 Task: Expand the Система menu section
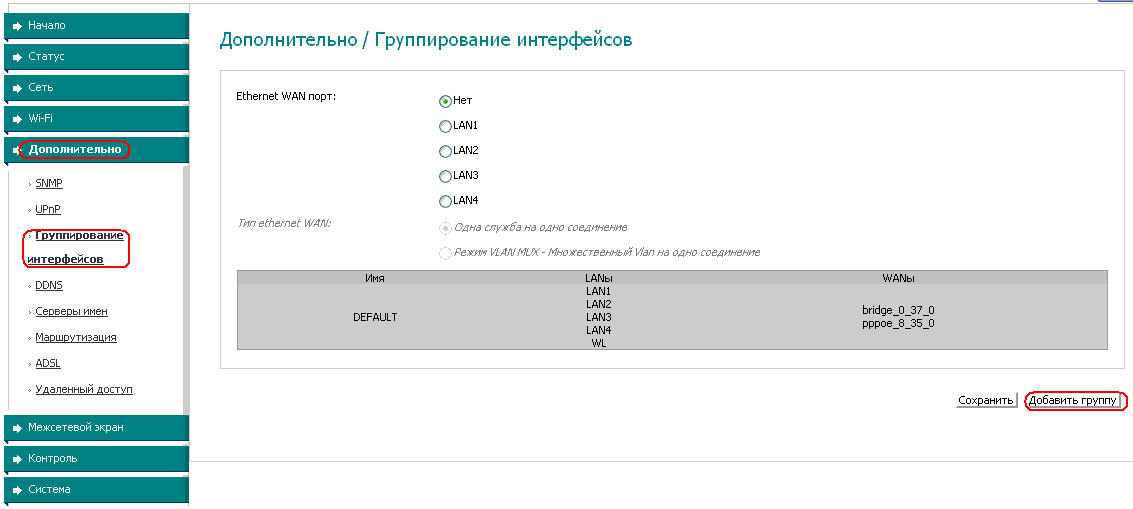click(50, 490)
